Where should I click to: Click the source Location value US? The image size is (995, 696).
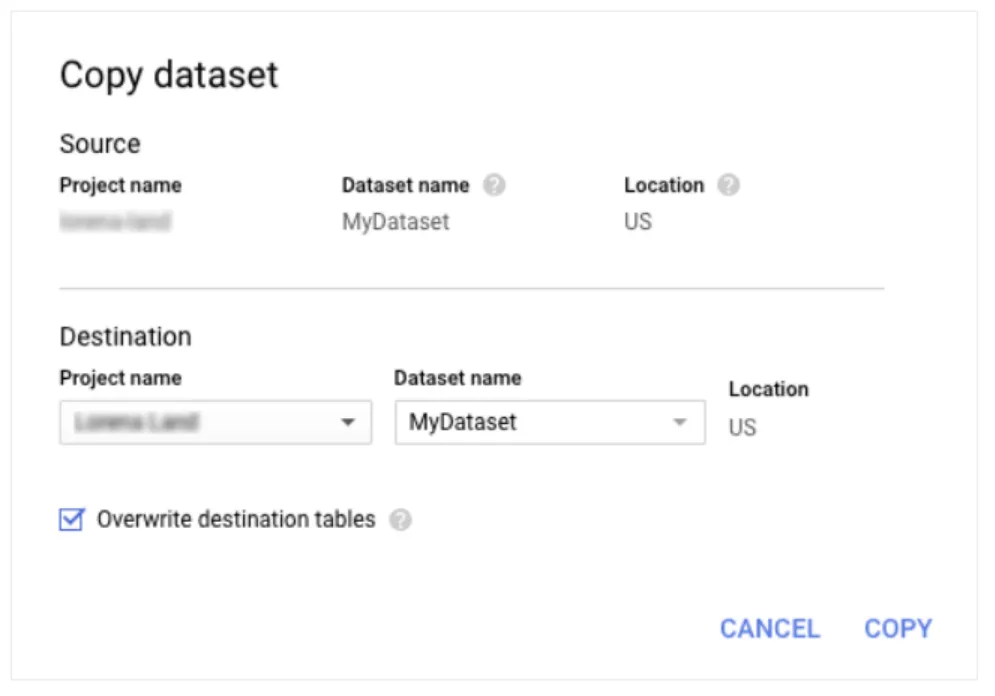tap(638, 222)
